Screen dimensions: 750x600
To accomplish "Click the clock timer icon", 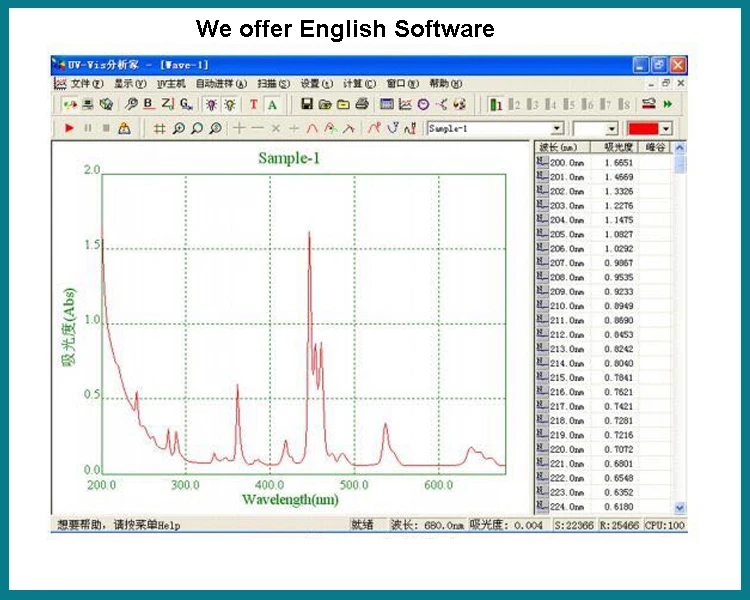I will pos(423,104).
